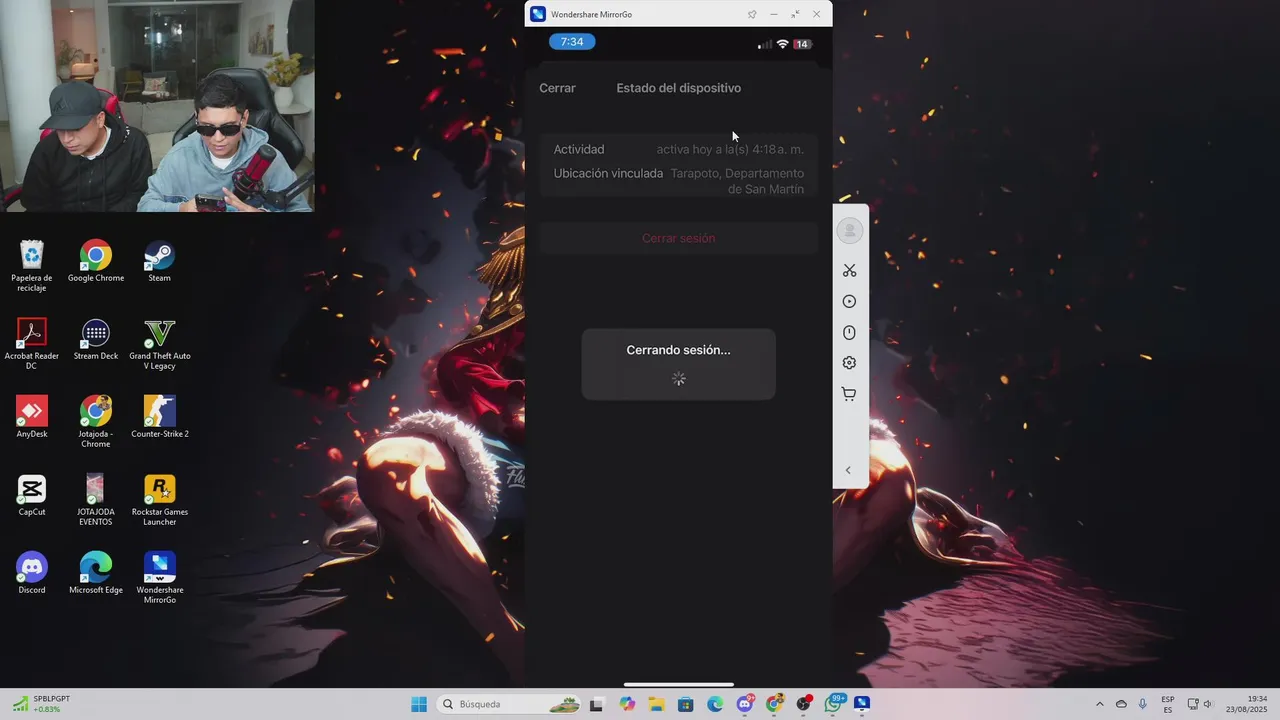Select the Acrobat Reader DC desktop icon
The image size is (1280, 720).
tap(32, 344)
